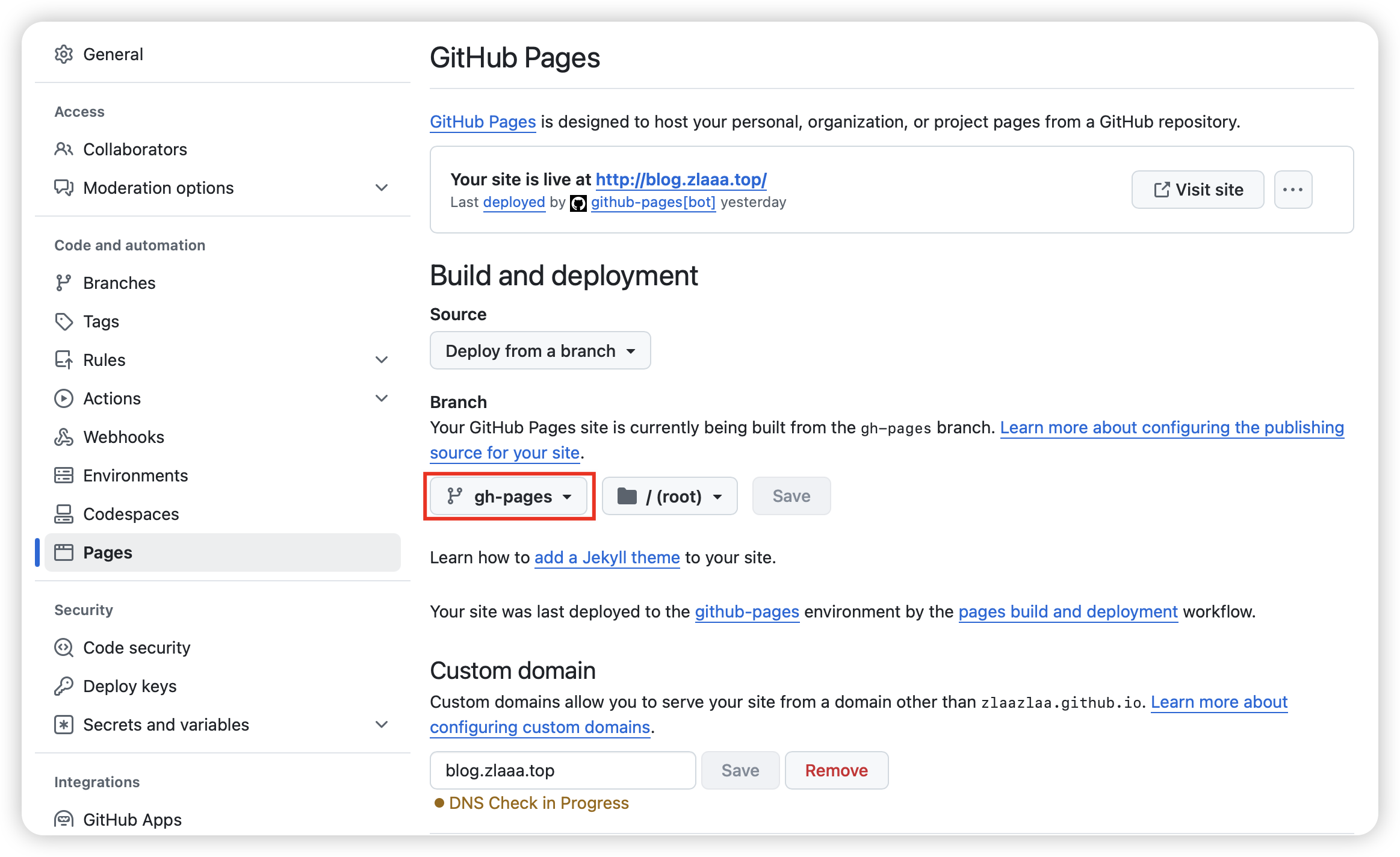Open the Deploy from a branch dropdown

540,350
